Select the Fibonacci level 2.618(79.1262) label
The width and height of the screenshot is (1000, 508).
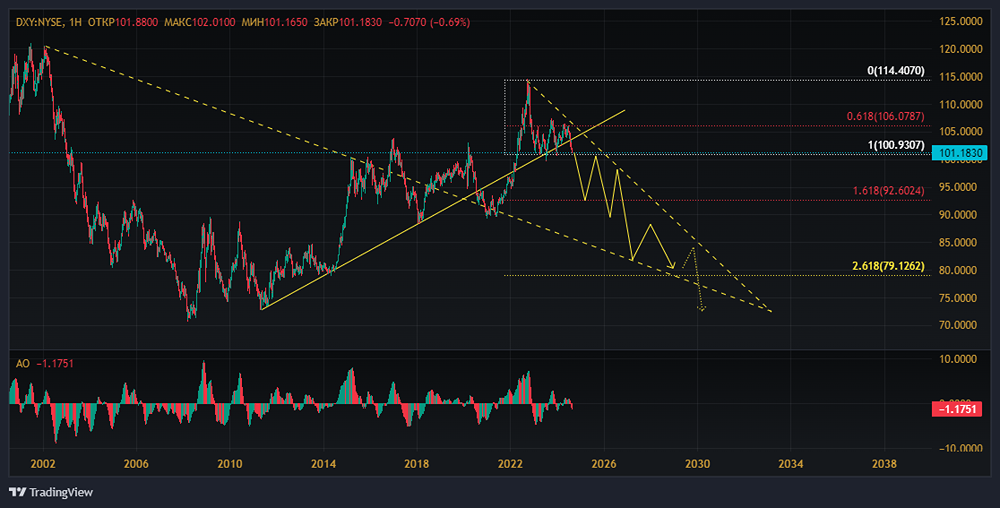click(x=888, y=266)
